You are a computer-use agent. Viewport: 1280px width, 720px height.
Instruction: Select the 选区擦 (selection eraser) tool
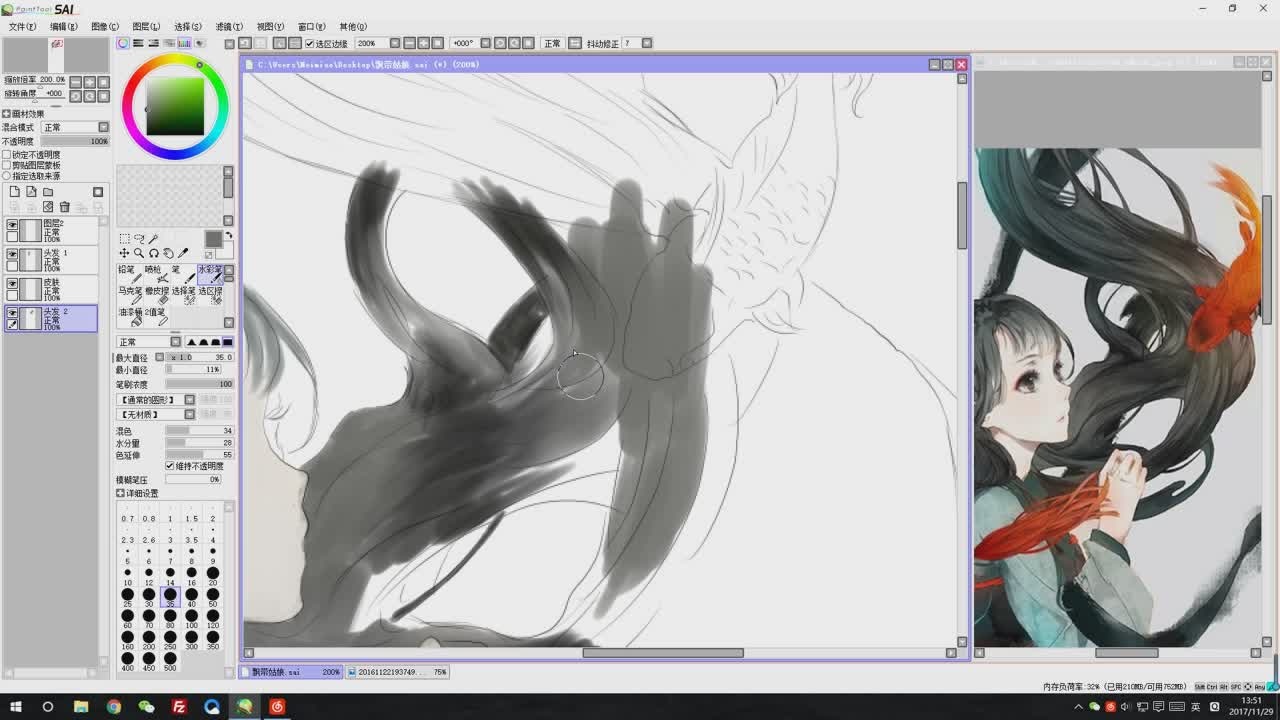208,295
